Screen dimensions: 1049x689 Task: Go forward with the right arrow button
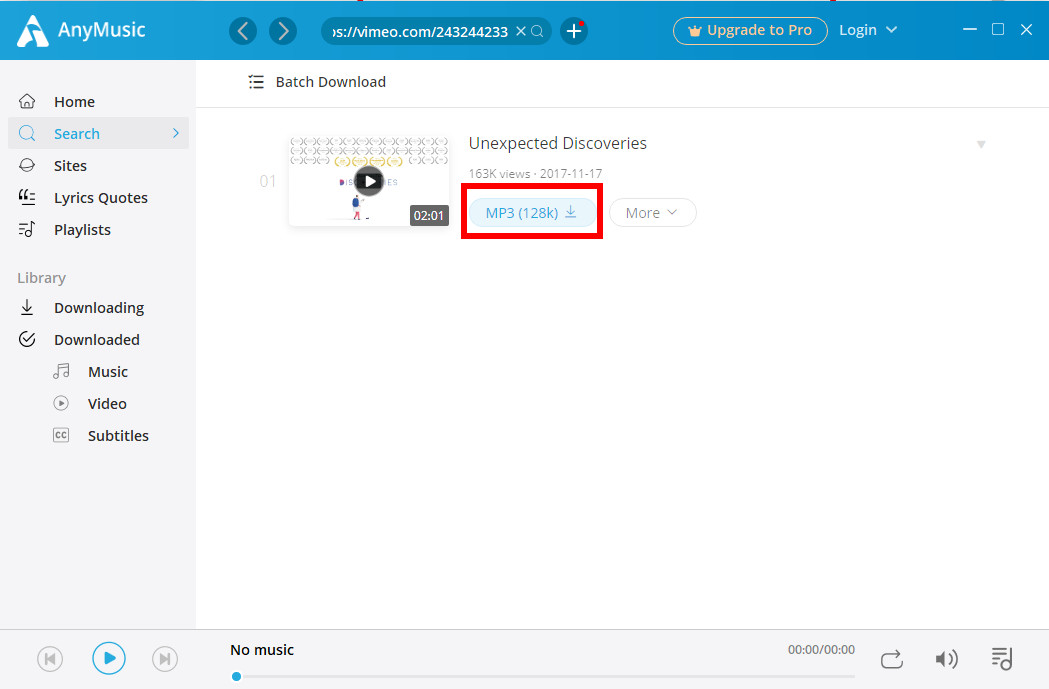(283, 31)
